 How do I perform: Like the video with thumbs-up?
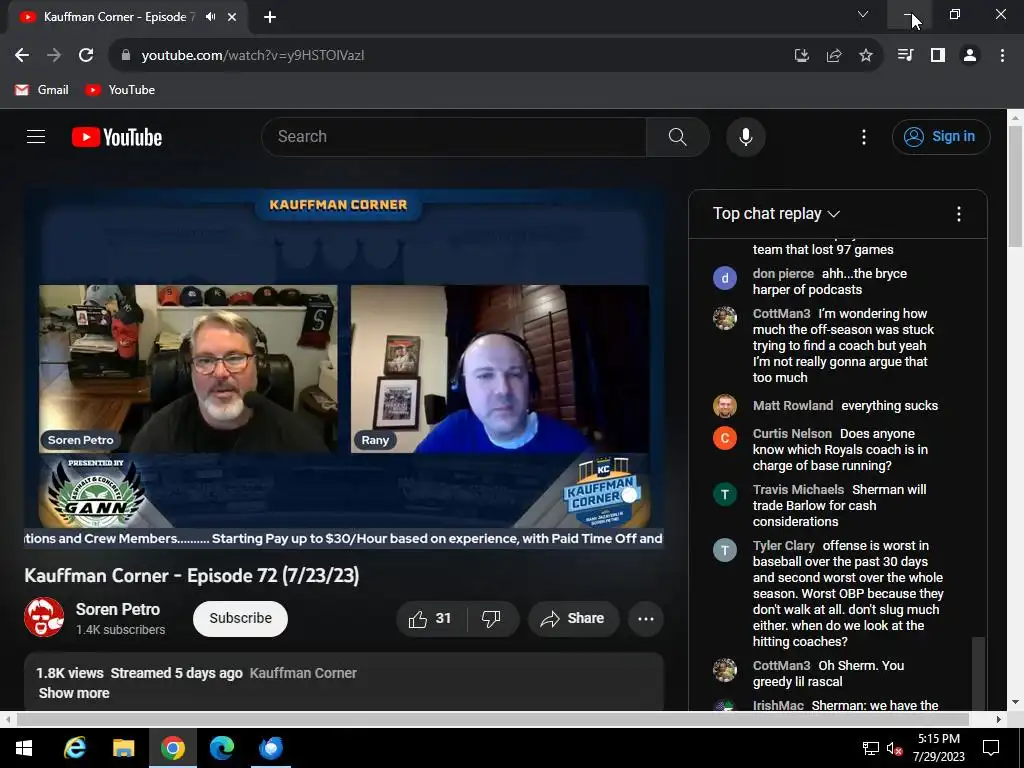pyautogui.click(x=430, y=618)
